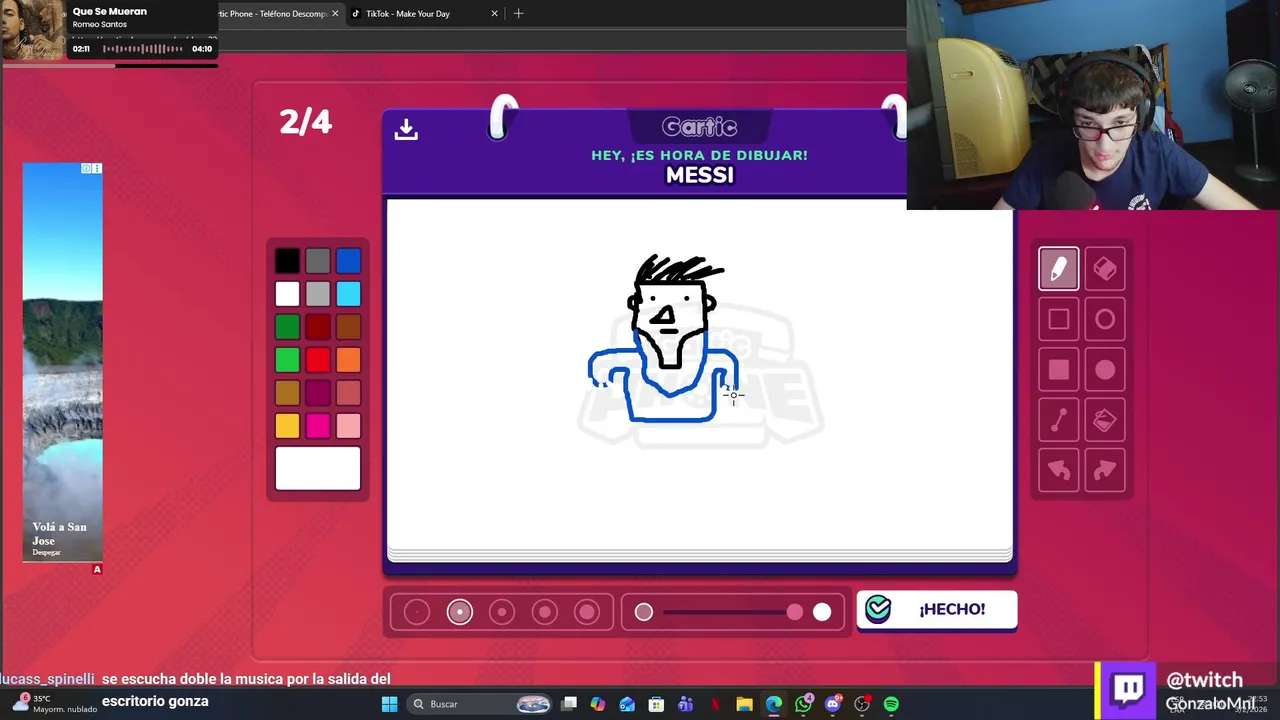Image resolution: width=1280 pixels, height=720 pixels.
Task: Pick the salmon color swatch
Action: tap(348, 393)
